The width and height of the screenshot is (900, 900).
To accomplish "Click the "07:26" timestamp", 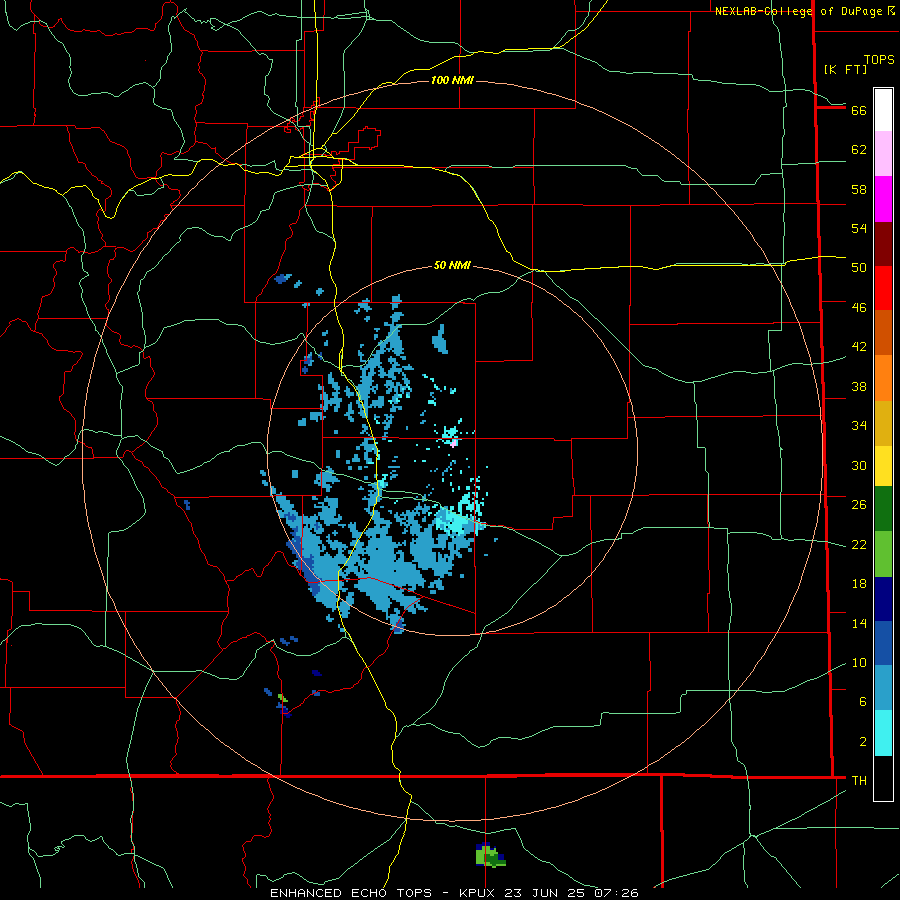I will 616,893.
